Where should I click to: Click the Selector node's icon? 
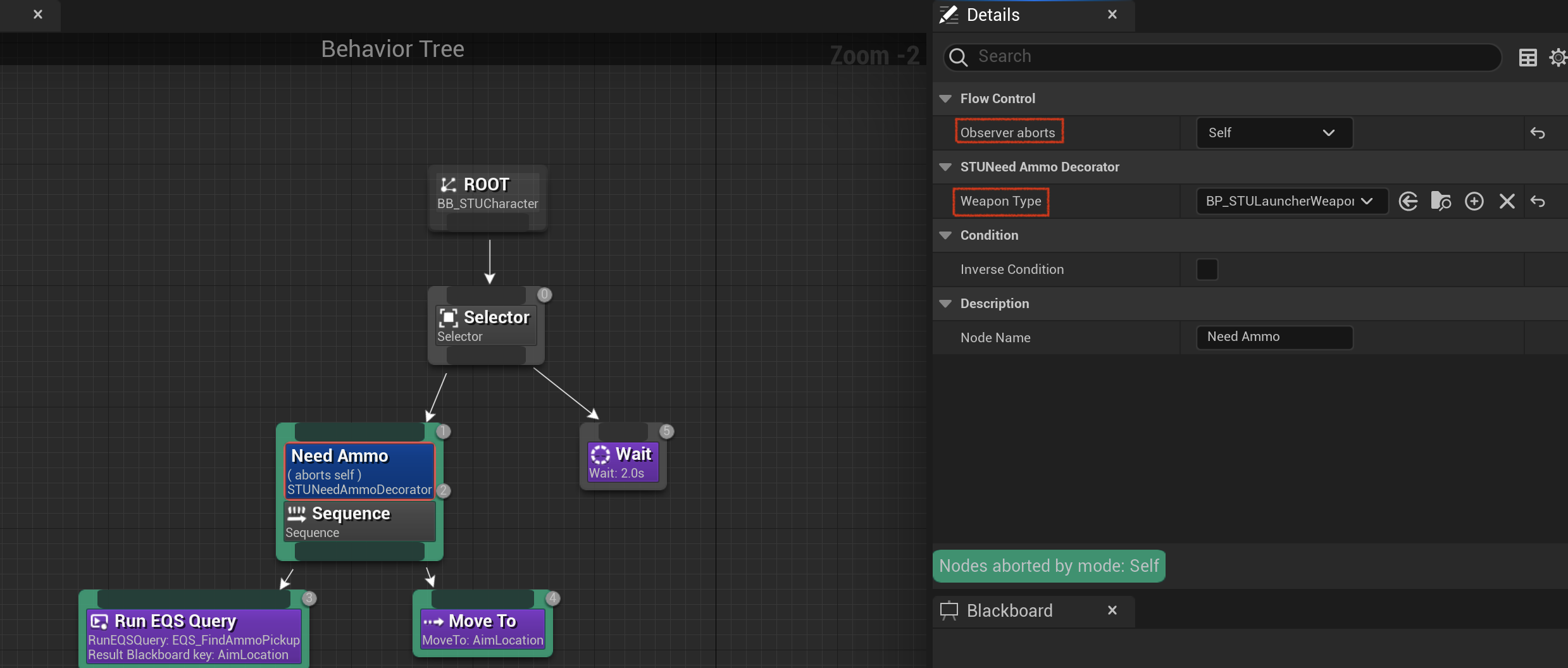coord(449,318)
